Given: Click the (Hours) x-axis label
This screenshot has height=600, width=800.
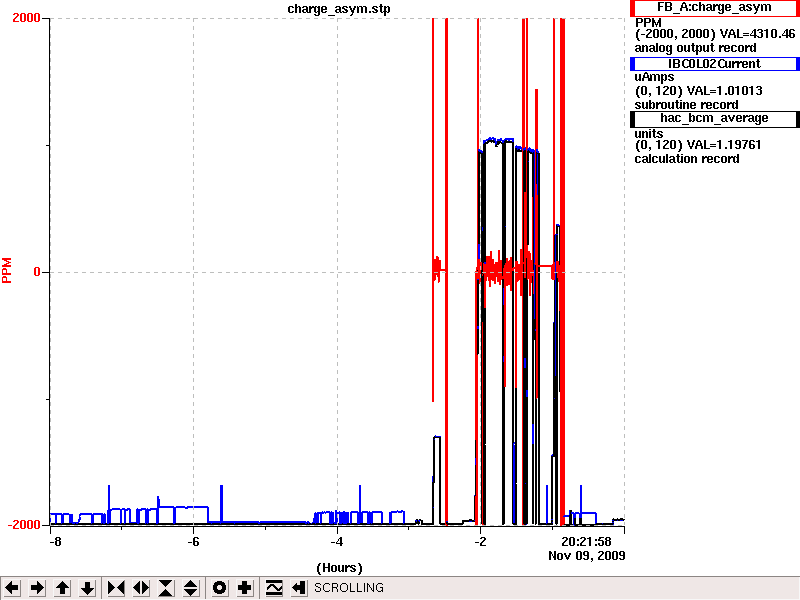Looking at the screenshot, I should pos(339,568).
